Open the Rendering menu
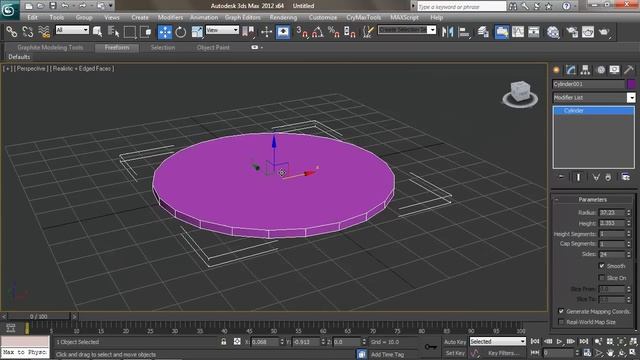This screenshot has width=640, height=360. pos(283,18)
